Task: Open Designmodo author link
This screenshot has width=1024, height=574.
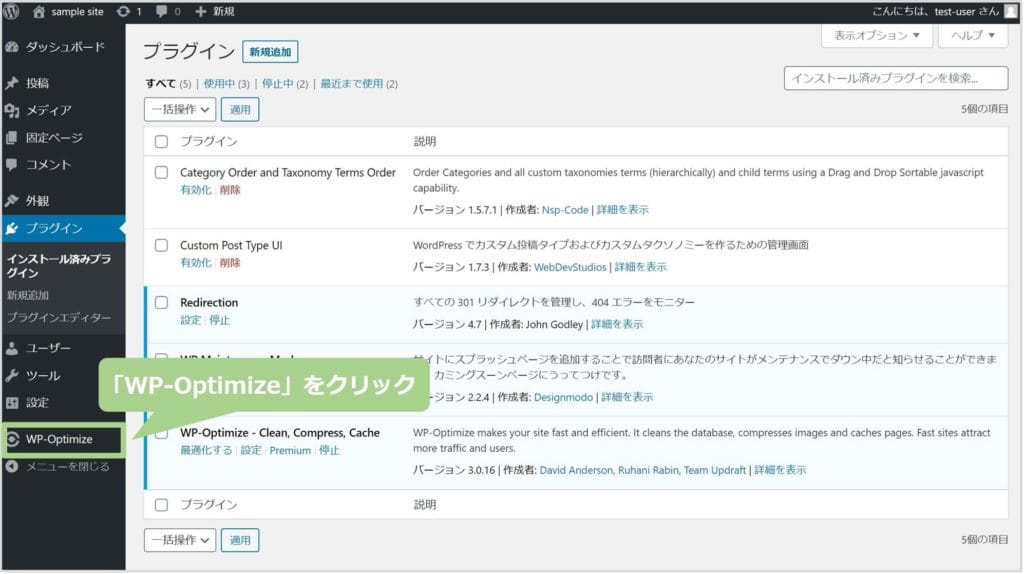Action: [564, 397]
